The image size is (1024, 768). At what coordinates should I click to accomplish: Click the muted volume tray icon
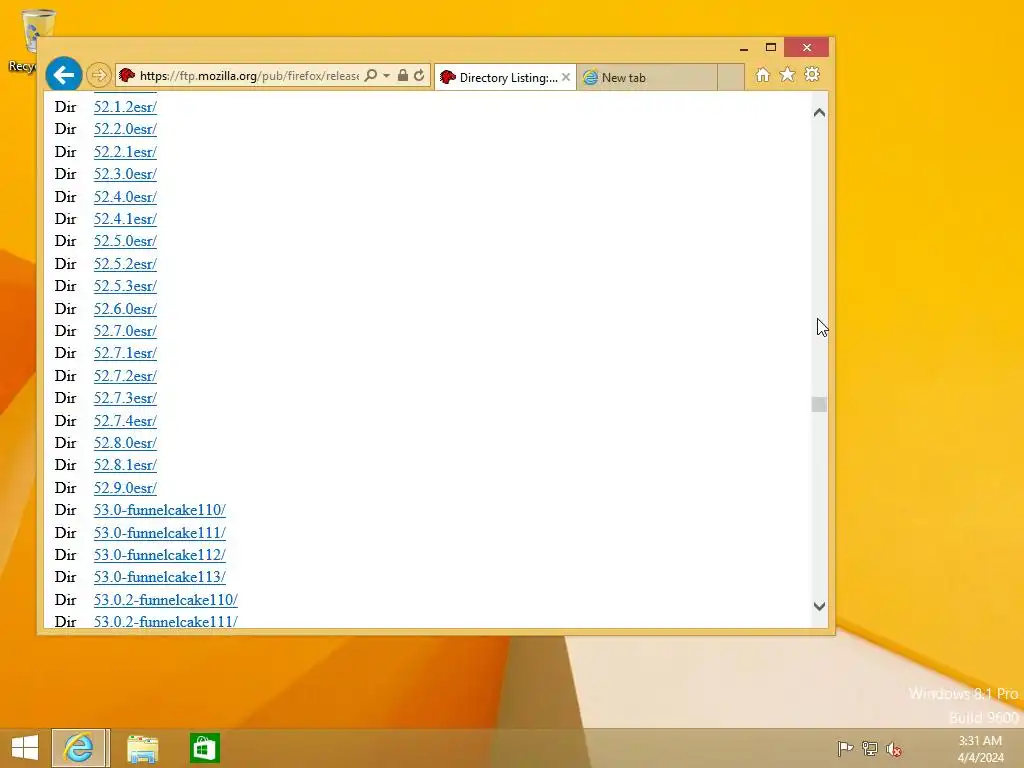pyautogui.click(x=894, y=748)
